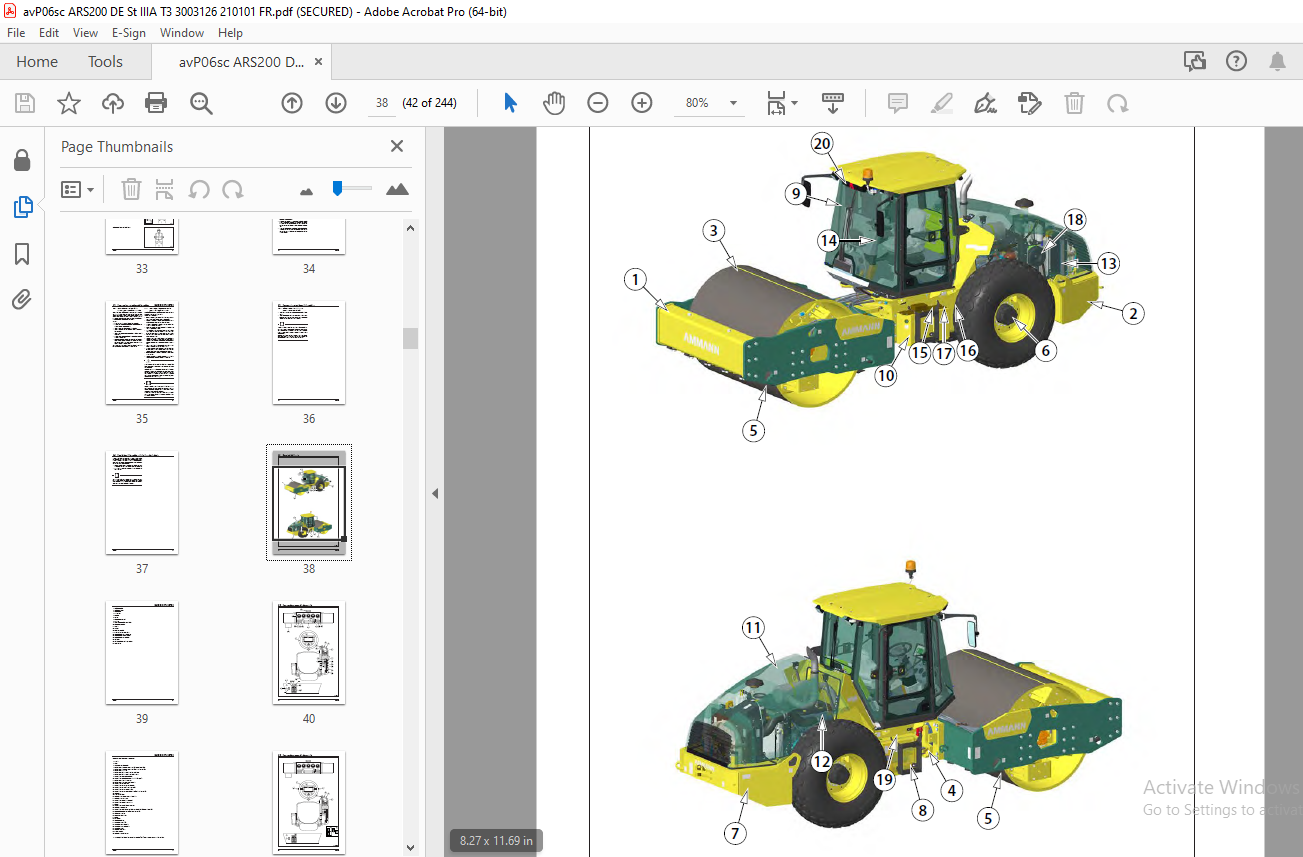The width and height of the screenshot is (1303, 857).
Task: Select the arrow selection tool
Action: tap(510, 103)
